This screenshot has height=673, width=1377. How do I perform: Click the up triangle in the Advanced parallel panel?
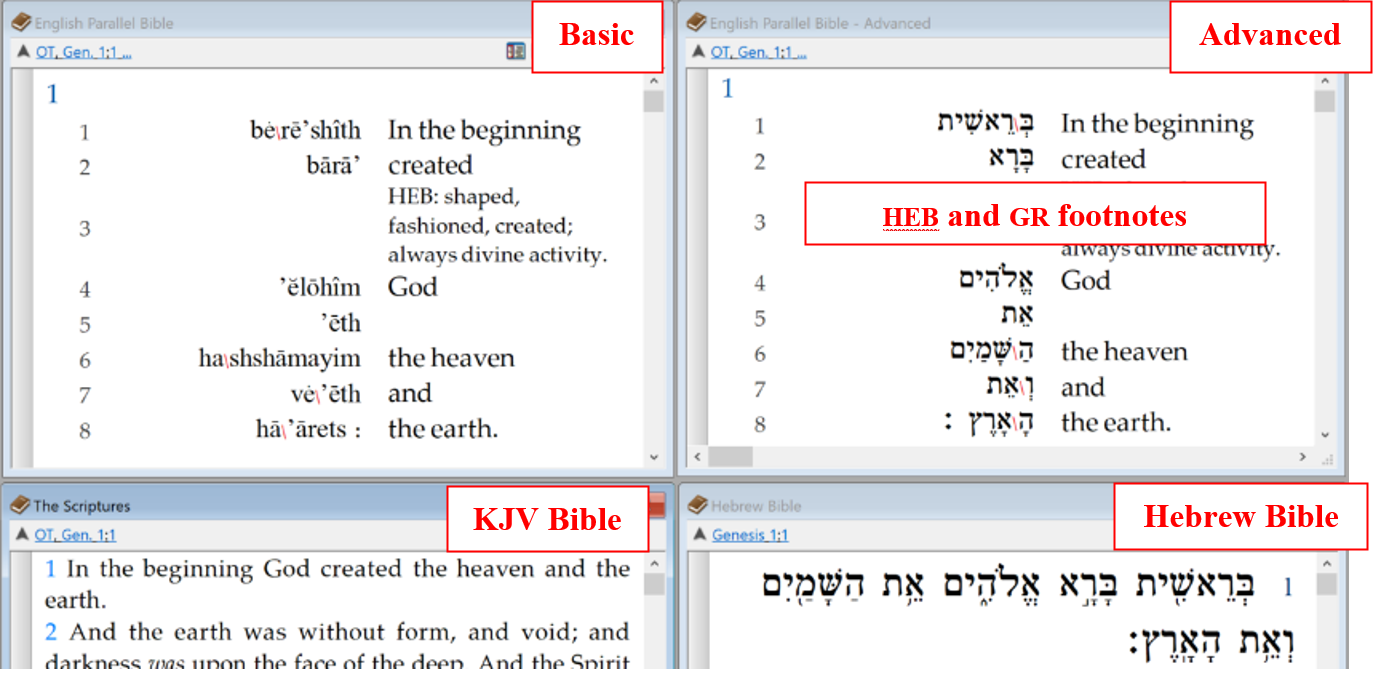697,52
